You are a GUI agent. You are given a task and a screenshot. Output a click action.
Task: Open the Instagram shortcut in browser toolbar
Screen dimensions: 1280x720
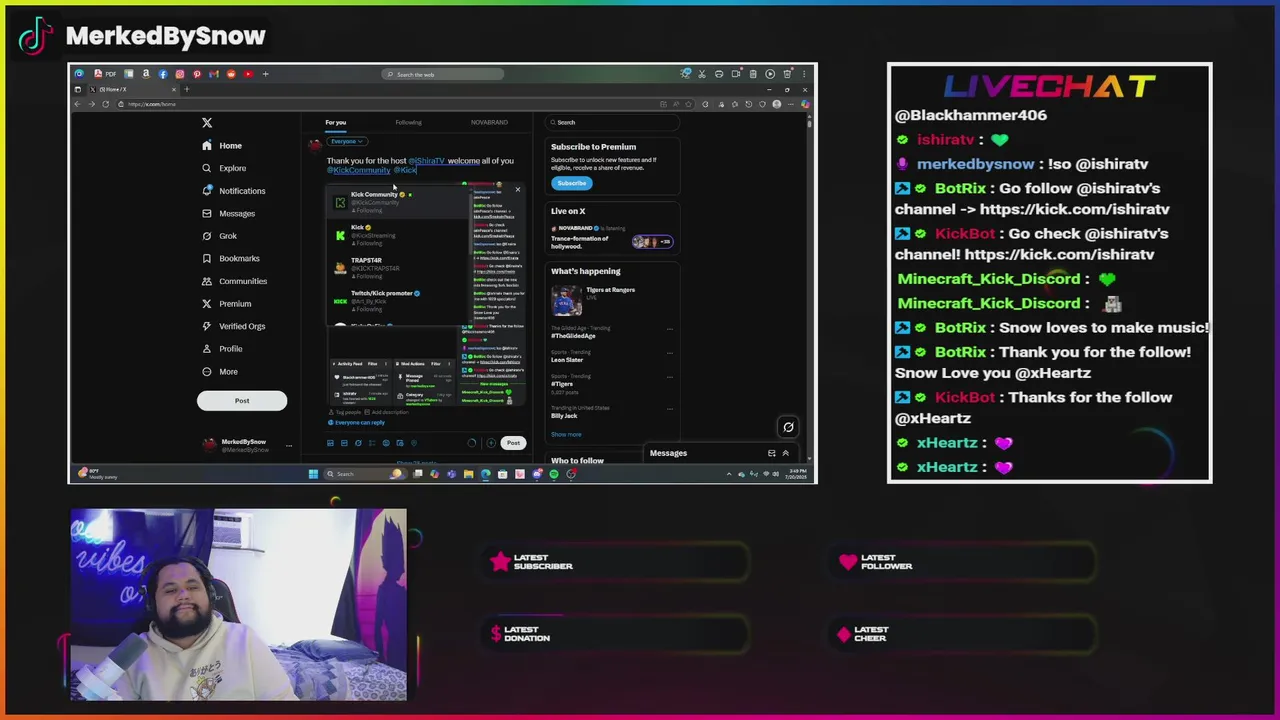click(180, 74)
